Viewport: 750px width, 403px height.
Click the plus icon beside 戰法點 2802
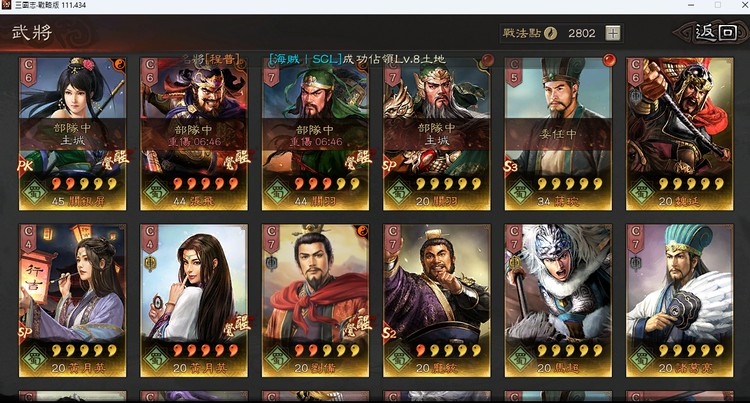point(613,33)
